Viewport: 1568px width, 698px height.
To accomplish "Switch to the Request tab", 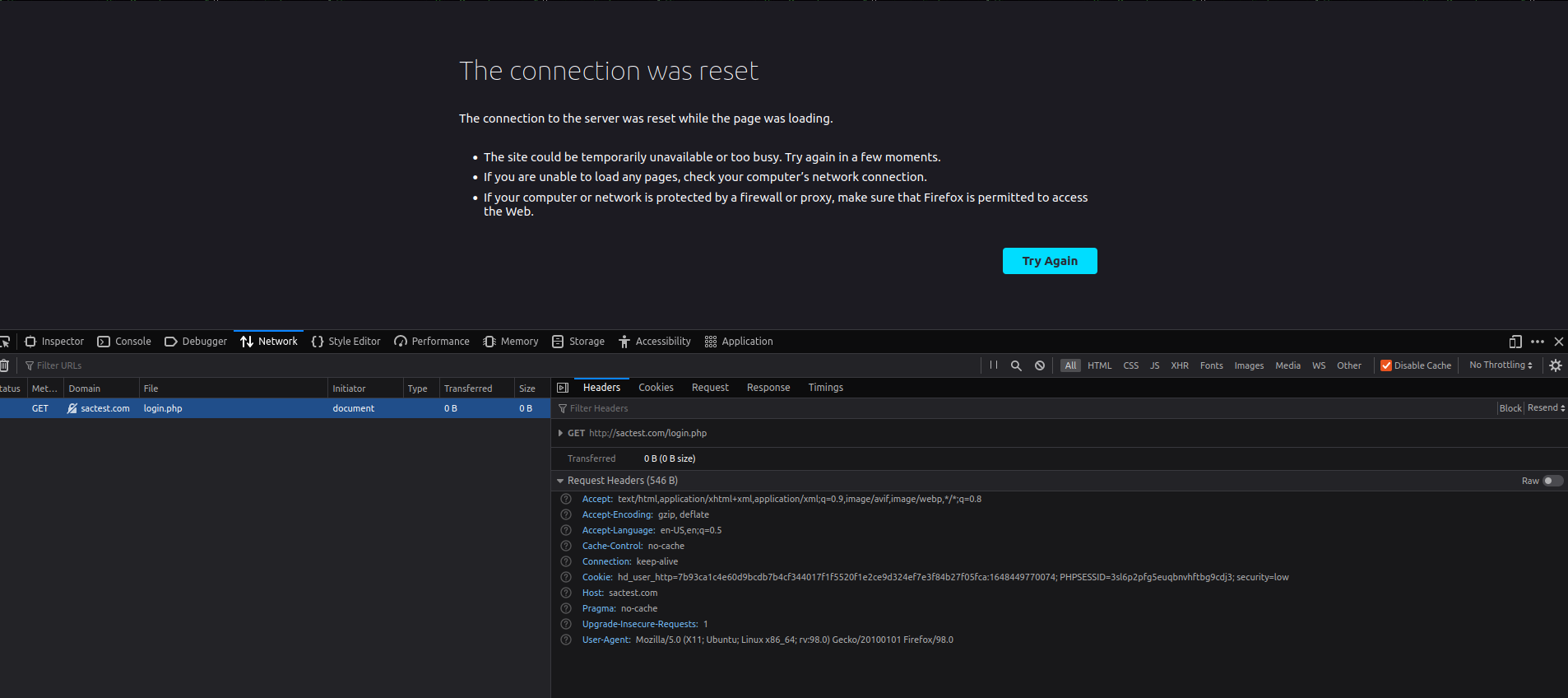I will click(x=710, y=388).
